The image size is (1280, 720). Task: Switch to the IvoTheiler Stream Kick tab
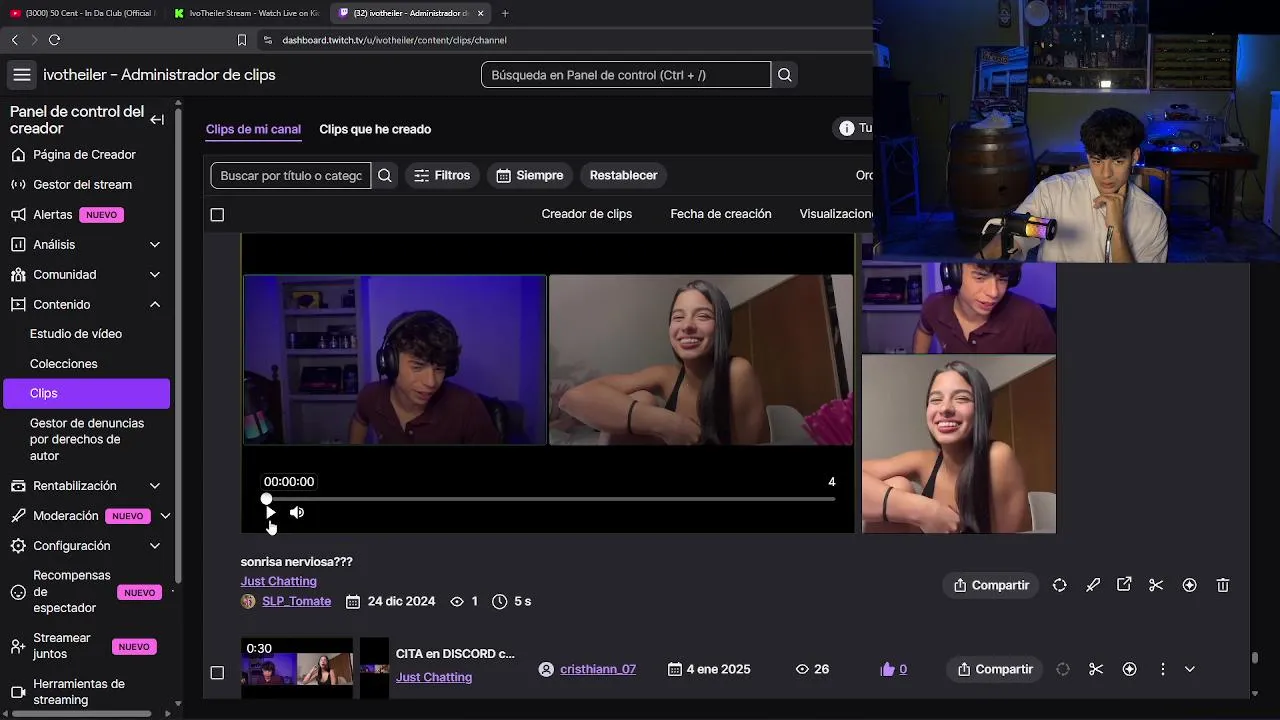247,13
